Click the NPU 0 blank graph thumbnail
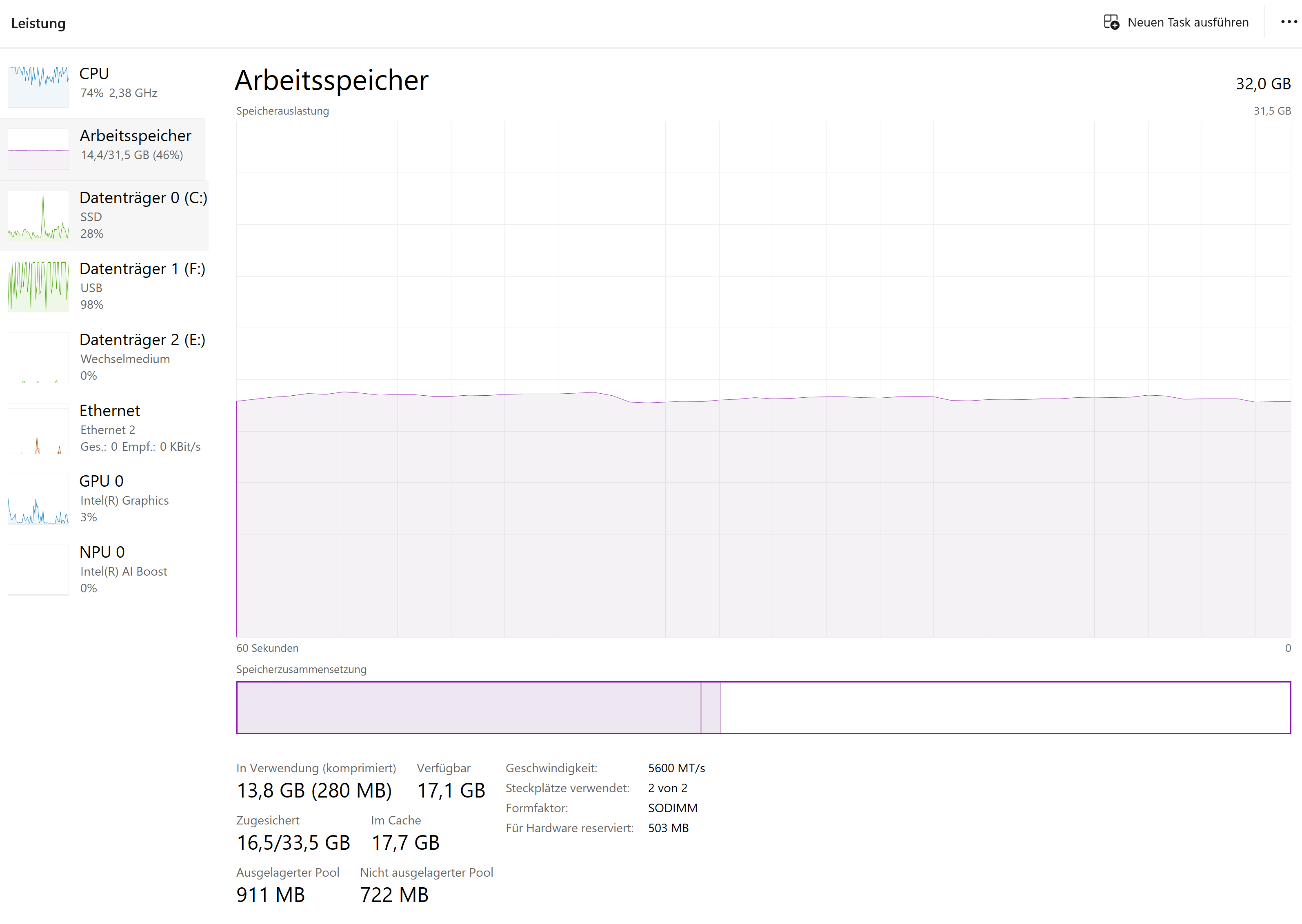 (x=38, y=570)
